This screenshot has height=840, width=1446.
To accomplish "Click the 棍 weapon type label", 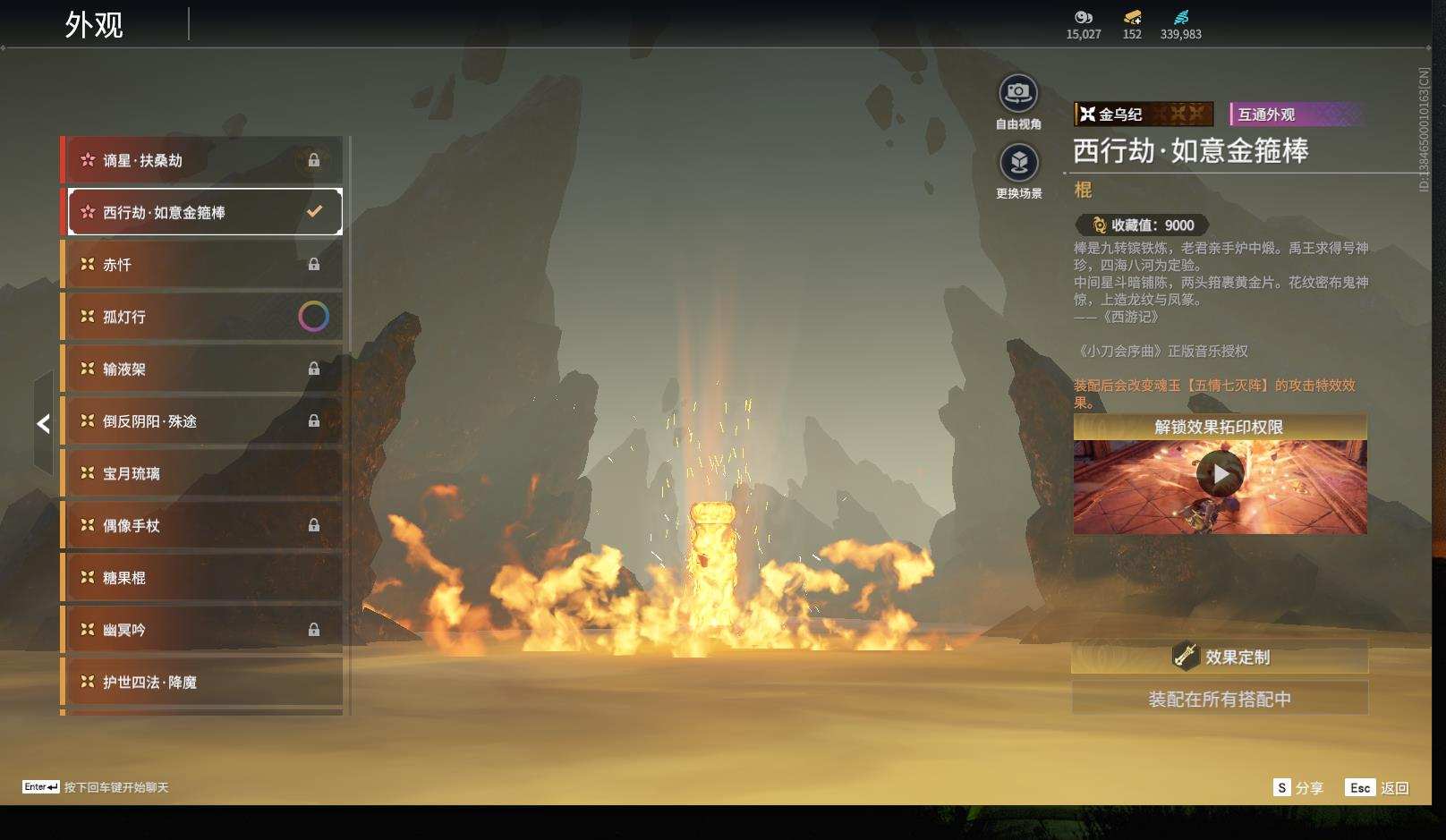I will [x=1083, y=190].
